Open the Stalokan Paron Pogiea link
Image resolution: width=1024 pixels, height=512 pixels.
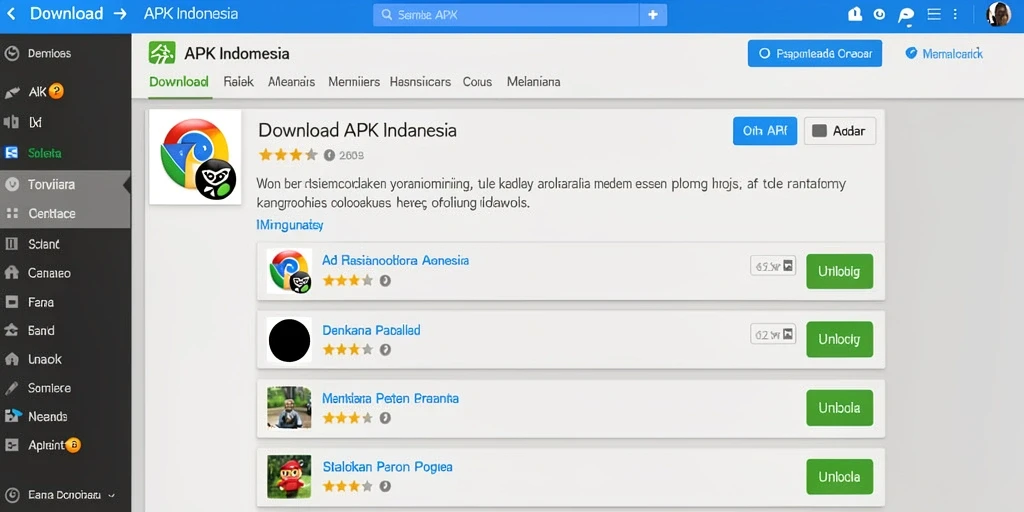point(387,467)
